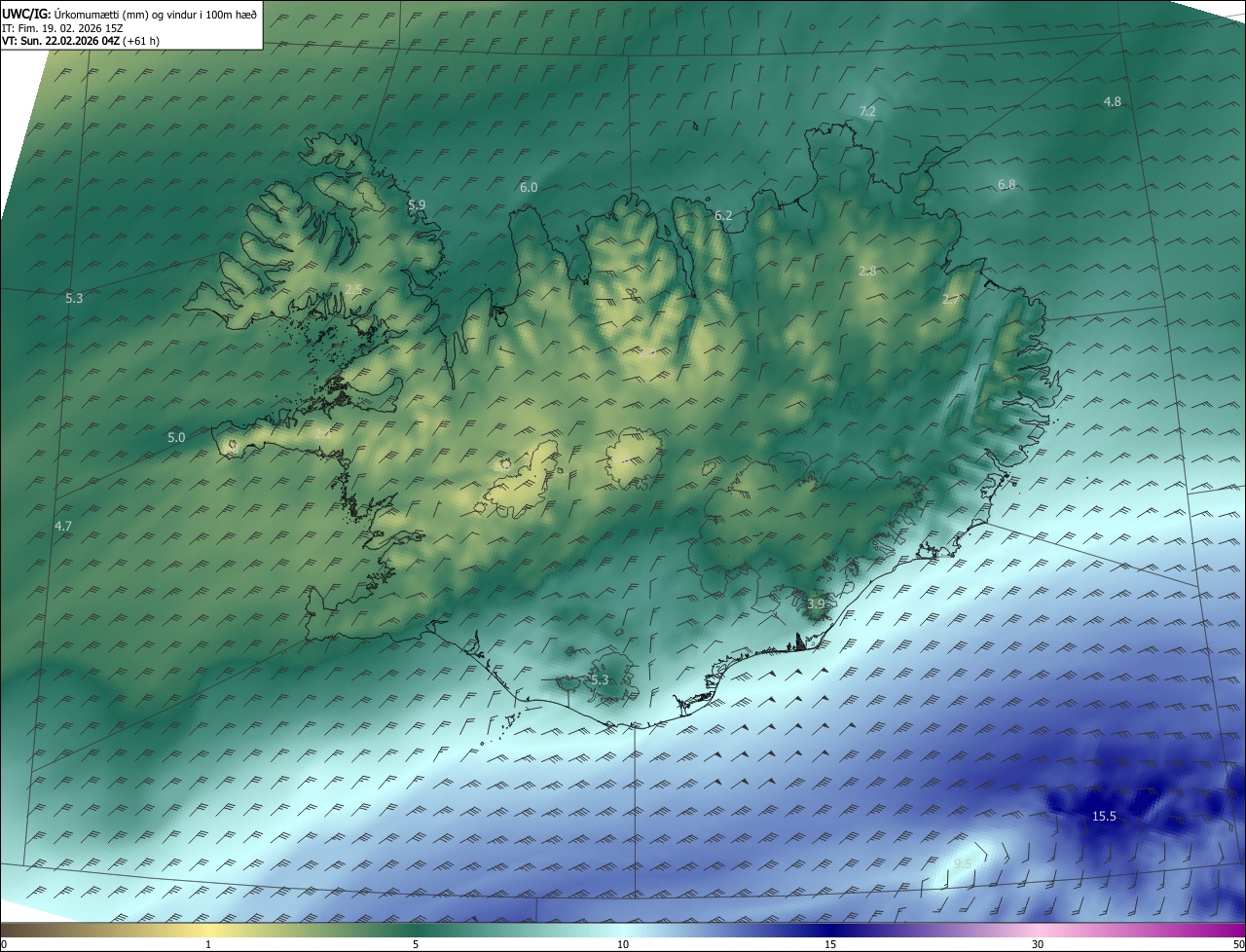Select the 'Úrkomumætti (mm) og vindur' title text
This screenshot has height=952, width=1246.
[124, 15]
